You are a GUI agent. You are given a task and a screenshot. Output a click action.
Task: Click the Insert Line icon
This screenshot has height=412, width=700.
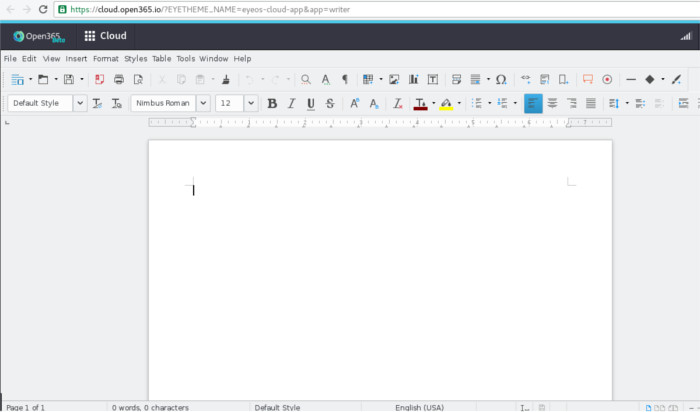[x=631, y=79]
